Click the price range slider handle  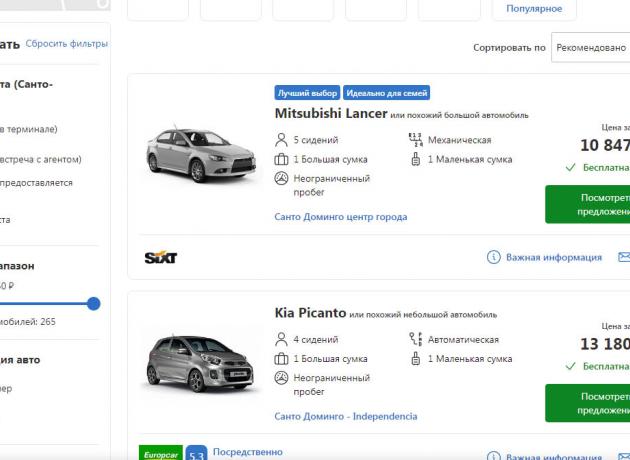(93, 304)
